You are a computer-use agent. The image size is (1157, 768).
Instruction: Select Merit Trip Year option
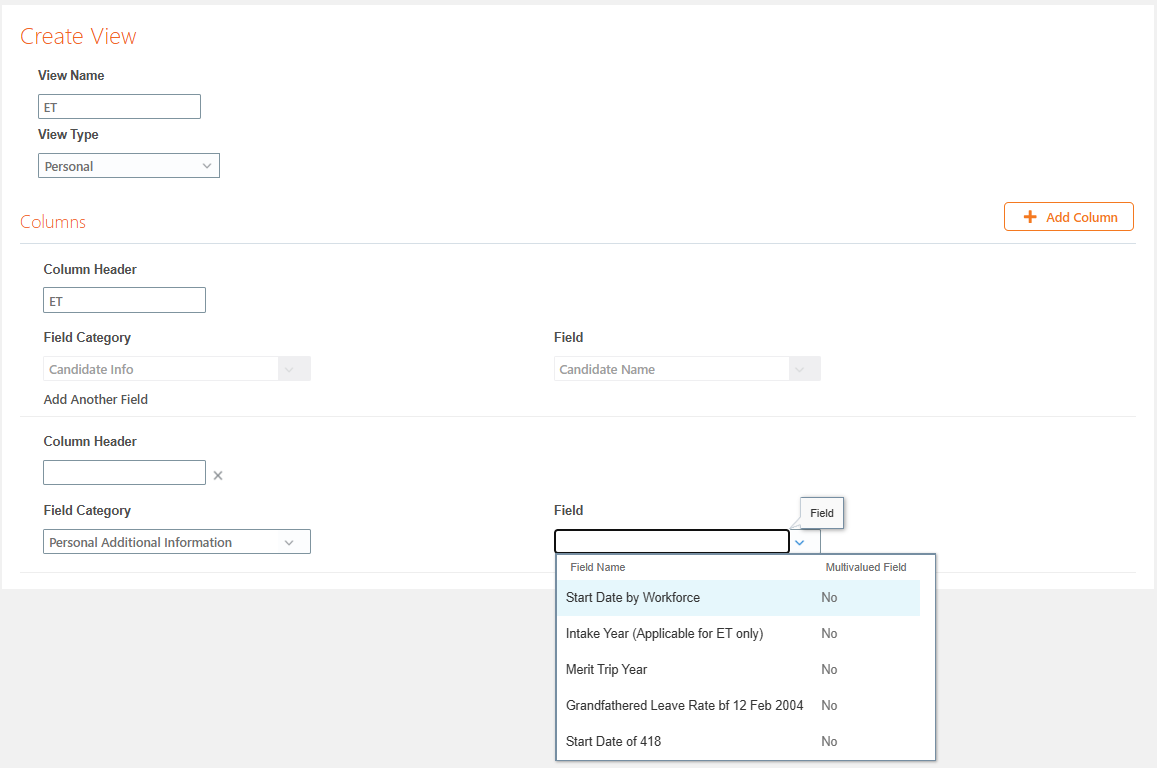coord(739,669)
